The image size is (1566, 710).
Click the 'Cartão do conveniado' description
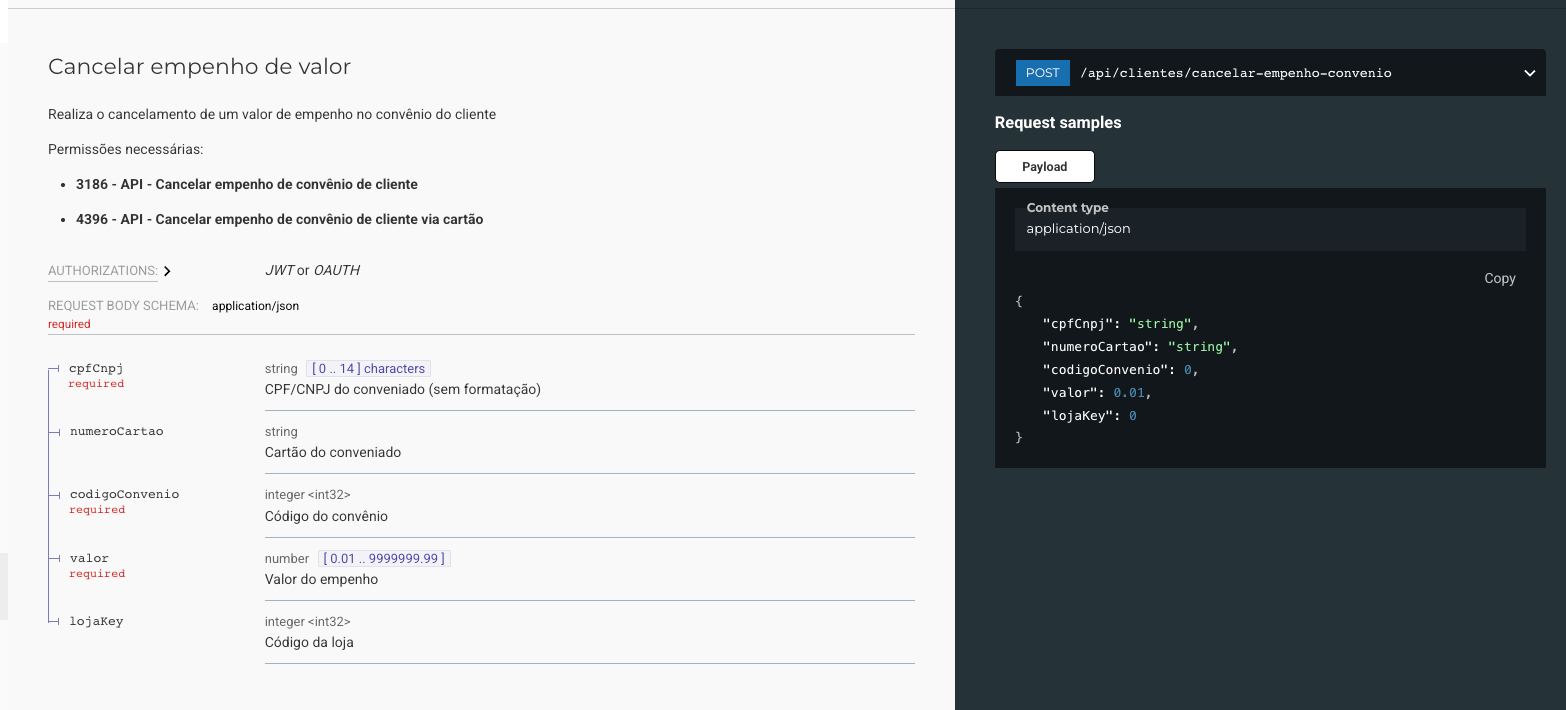coord(333,453)
